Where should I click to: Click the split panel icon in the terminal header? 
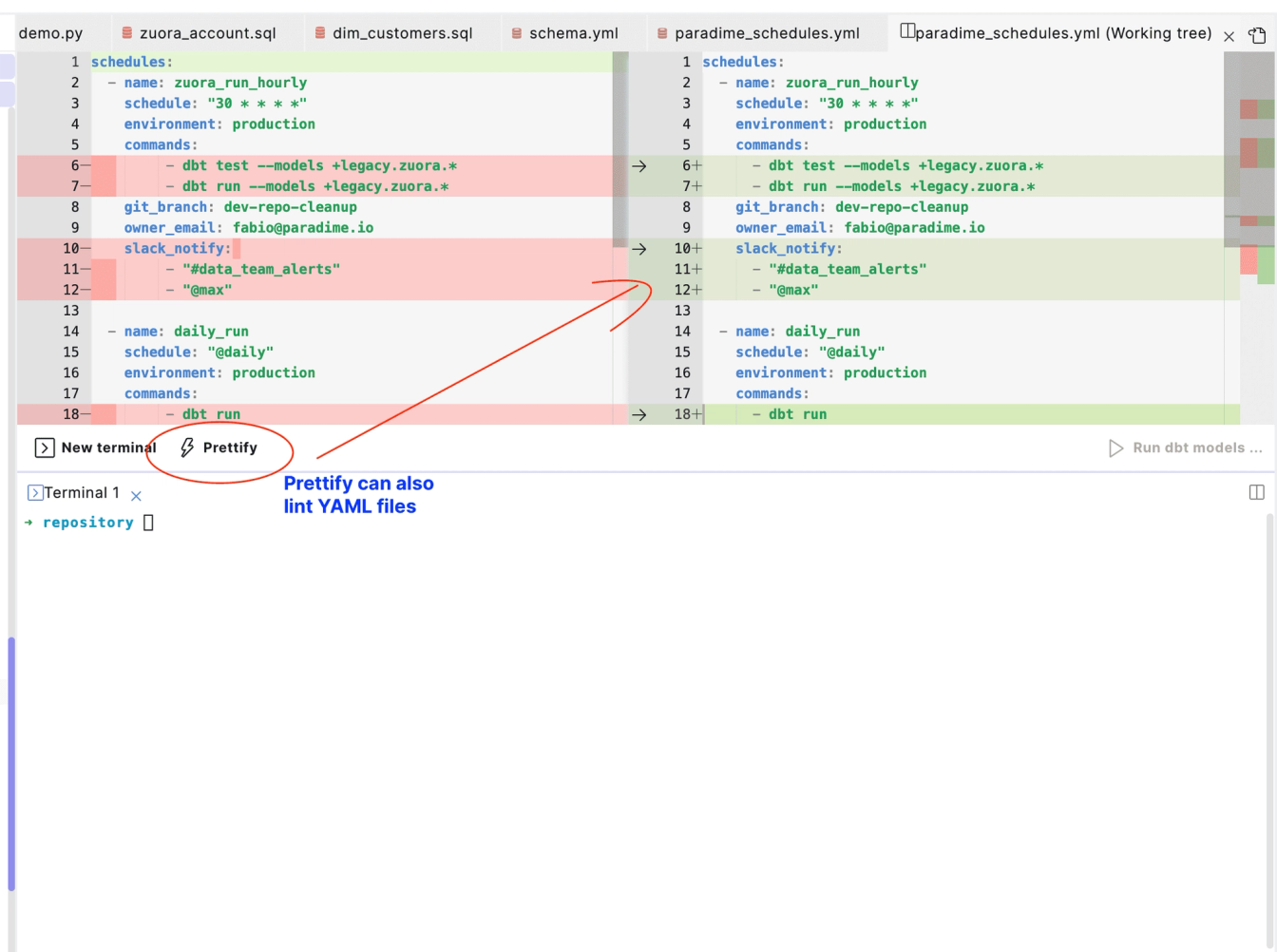pyautogui.click(x=1256, y=492)
